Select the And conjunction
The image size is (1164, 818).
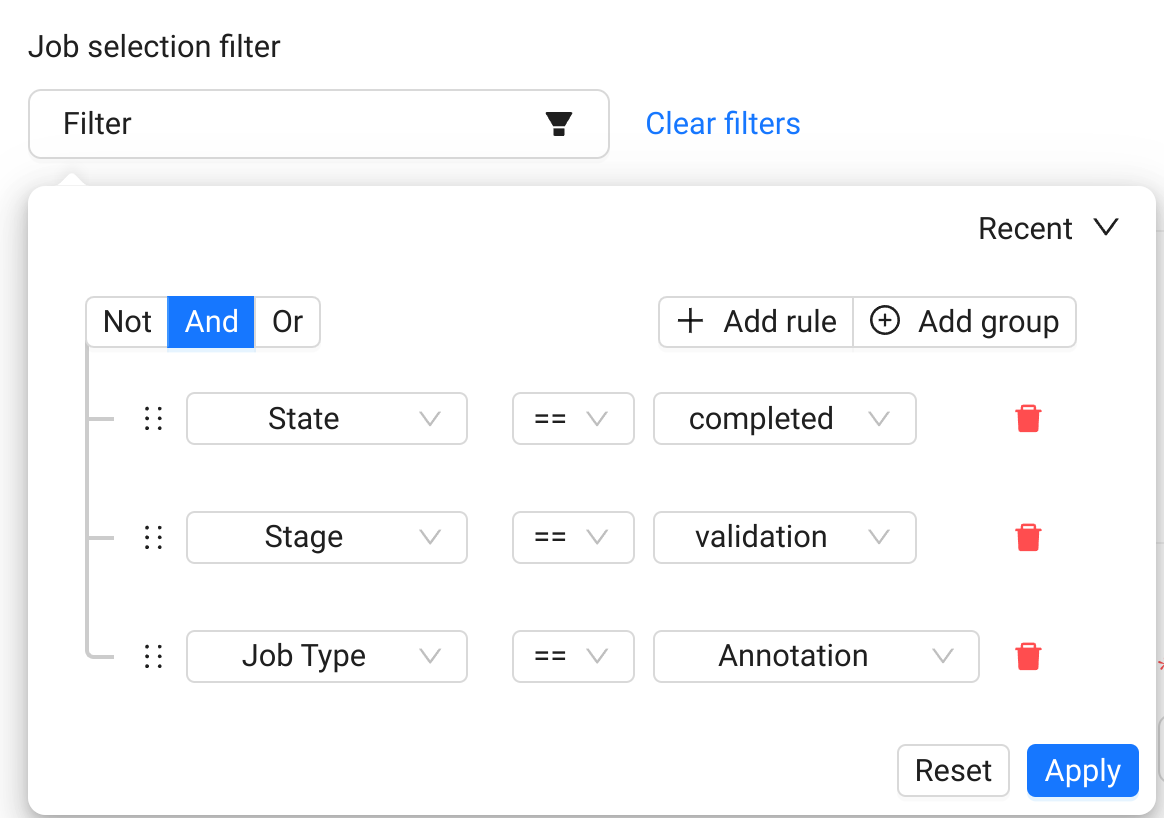coord(211,322)
